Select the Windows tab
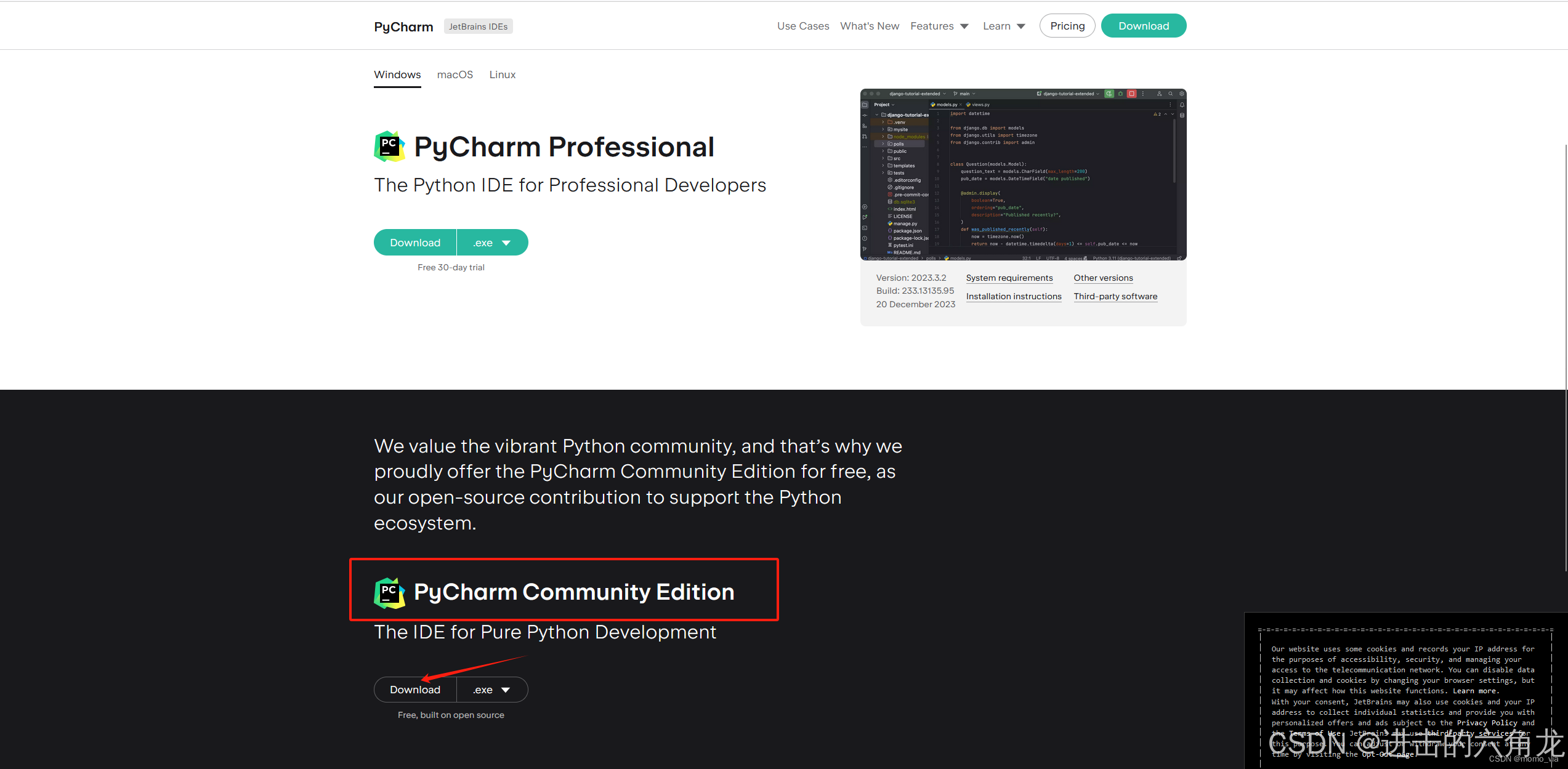 (x=397, y=74)
